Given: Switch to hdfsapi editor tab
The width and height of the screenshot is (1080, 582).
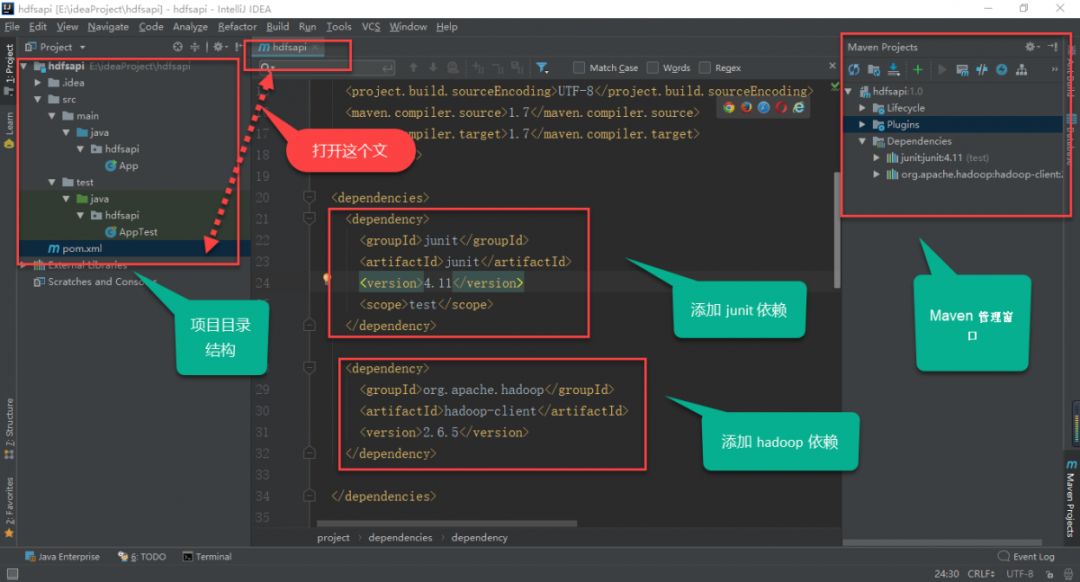Looking at the screenshot, I should pyautogui.click(x=288, y=48).
